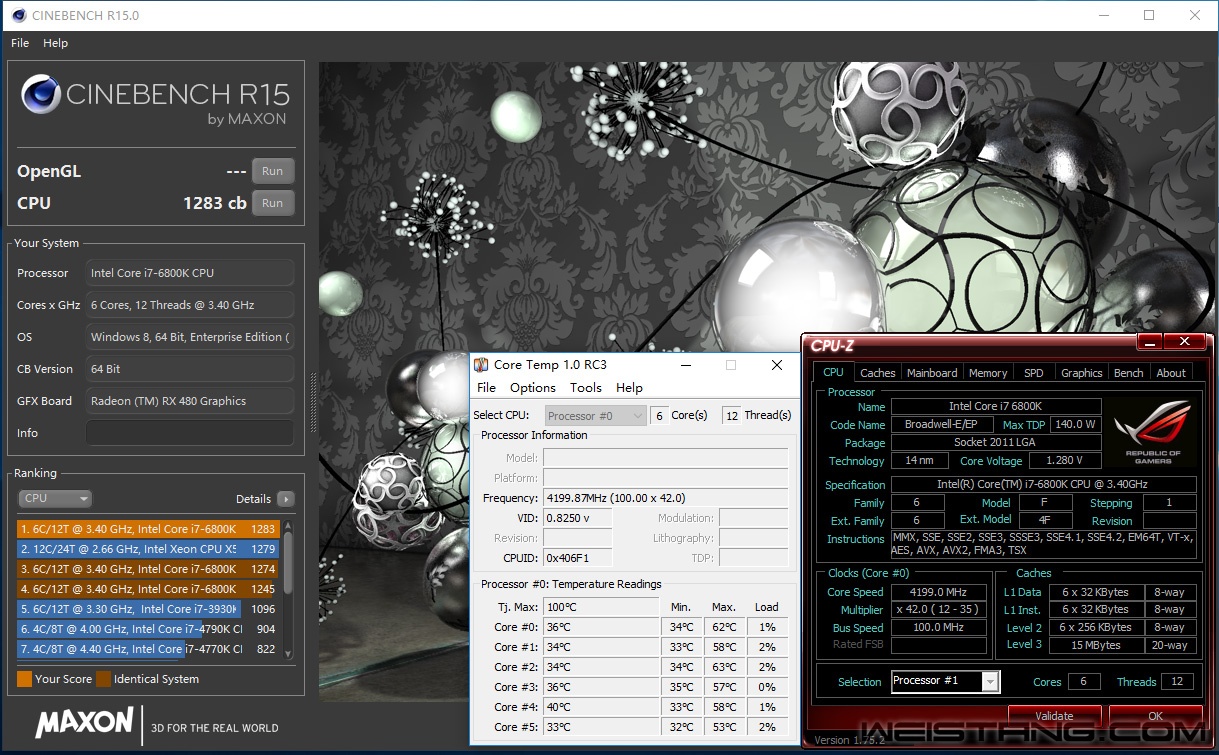This screenshot has height=755, width=1219.
Task: Open the File menu in Cinebench
Action: [20, 43]
